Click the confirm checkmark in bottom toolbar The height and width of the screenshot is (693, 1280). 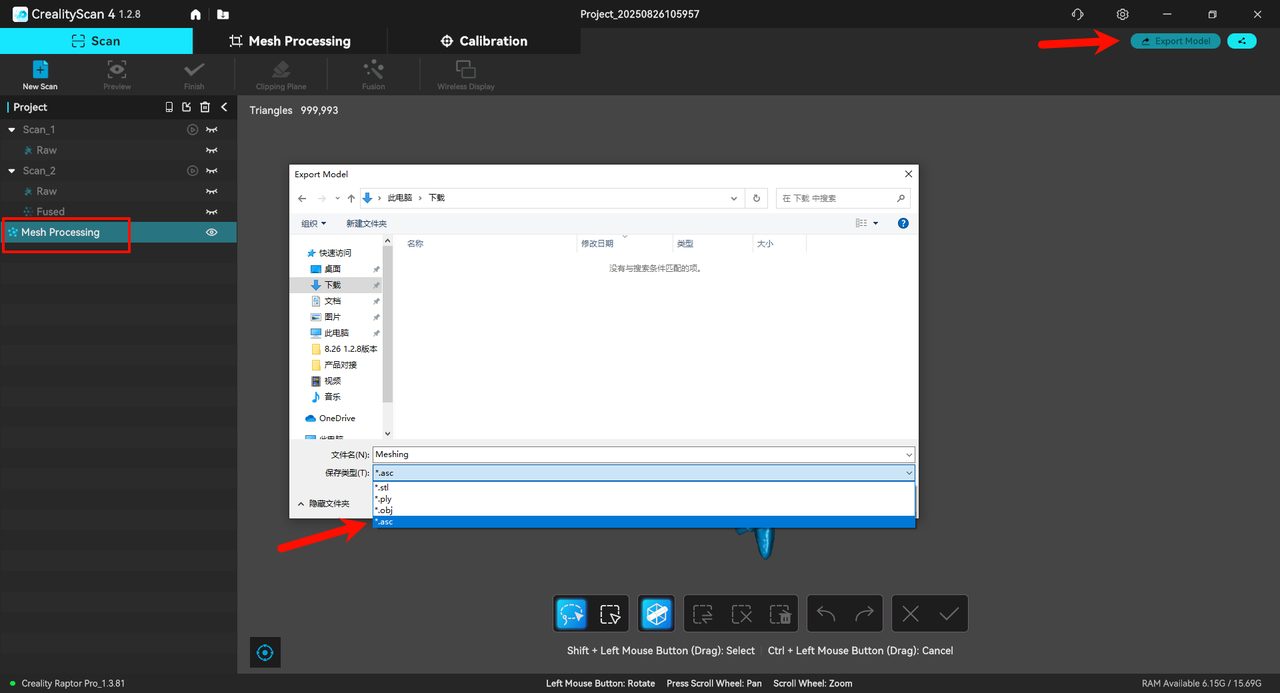point(948,613)
